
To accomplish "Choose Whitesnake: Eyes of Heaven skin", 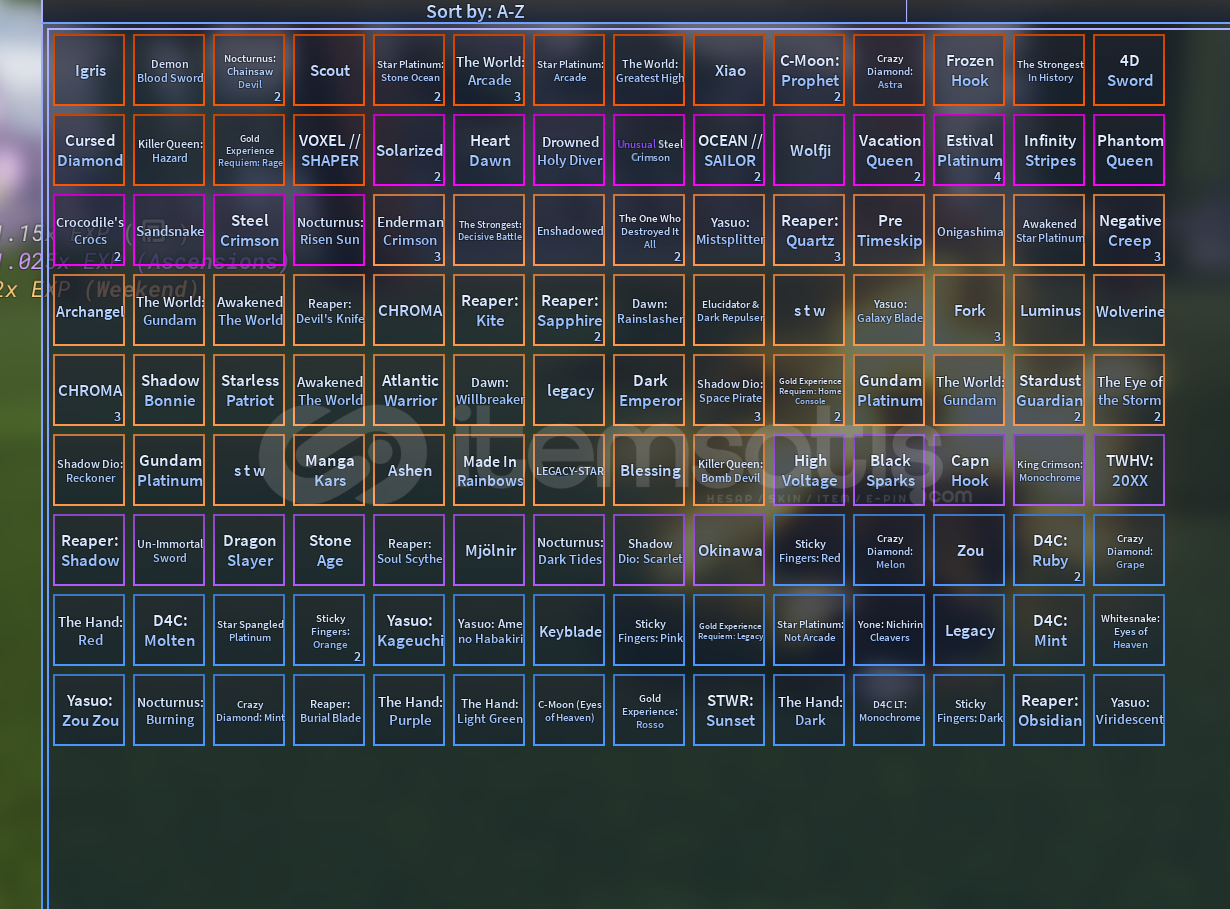I will click(1130, 631).
